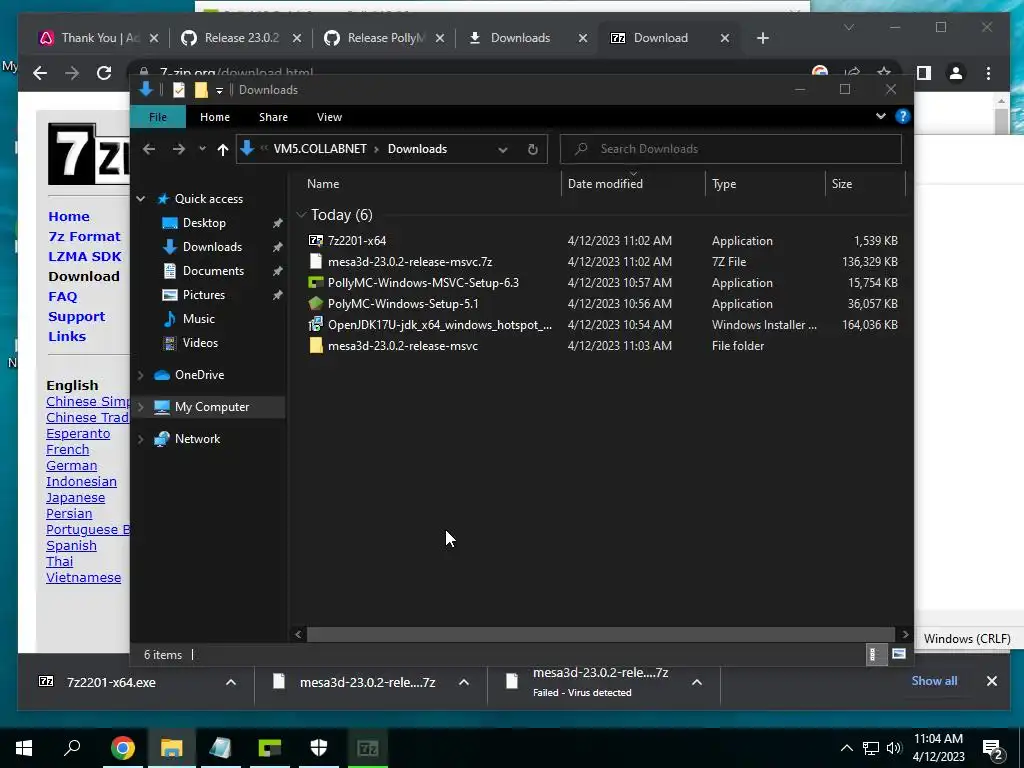Open a new Chrome tab

pos(762,38)
